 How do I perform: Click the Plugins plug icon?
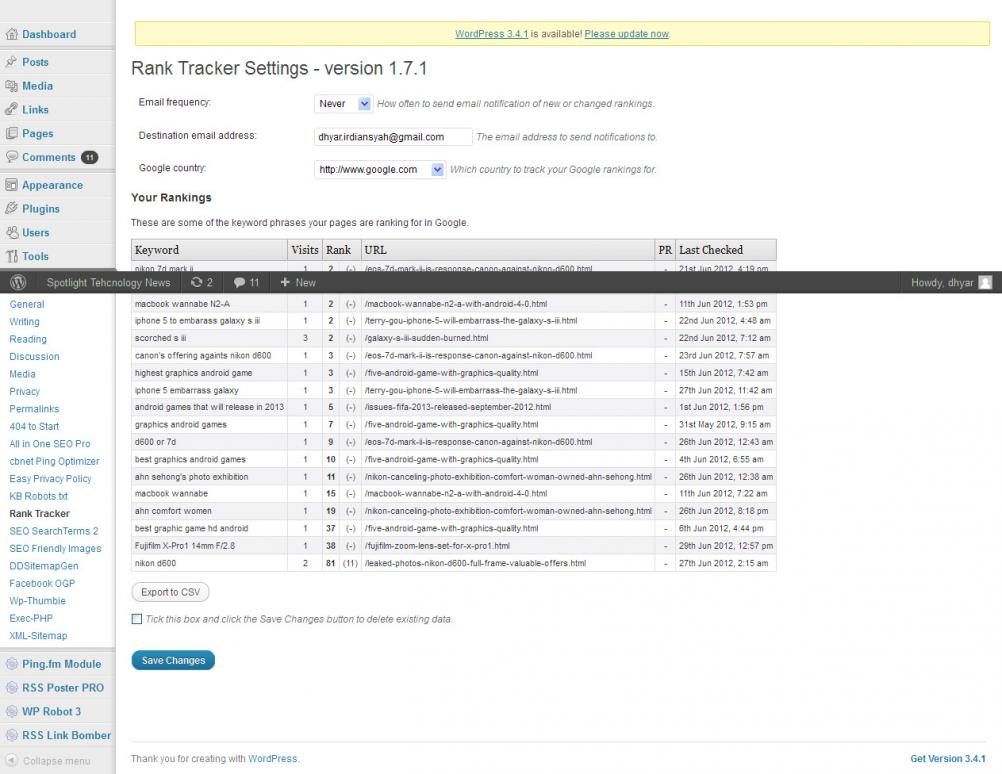(12, 208)
